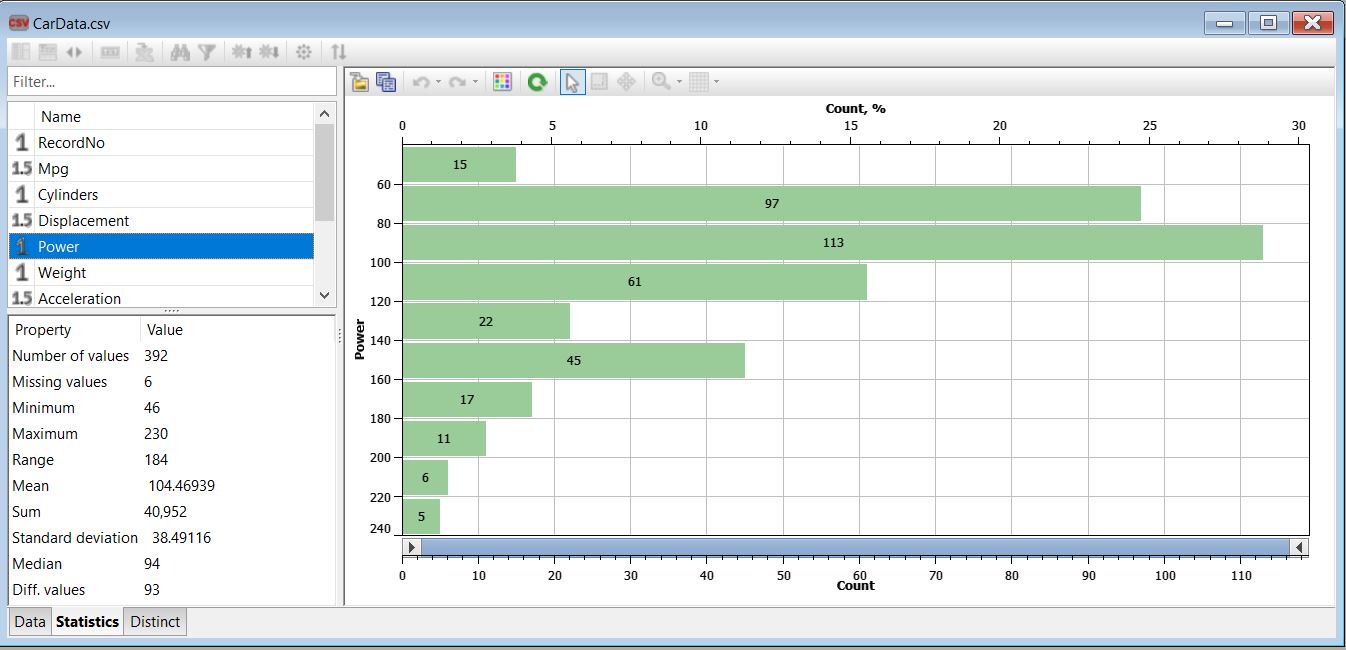Click the sort arrows icon on the toolbar
The width and height of the screenshot is (1346, 650).
click(x=340, y=53)
